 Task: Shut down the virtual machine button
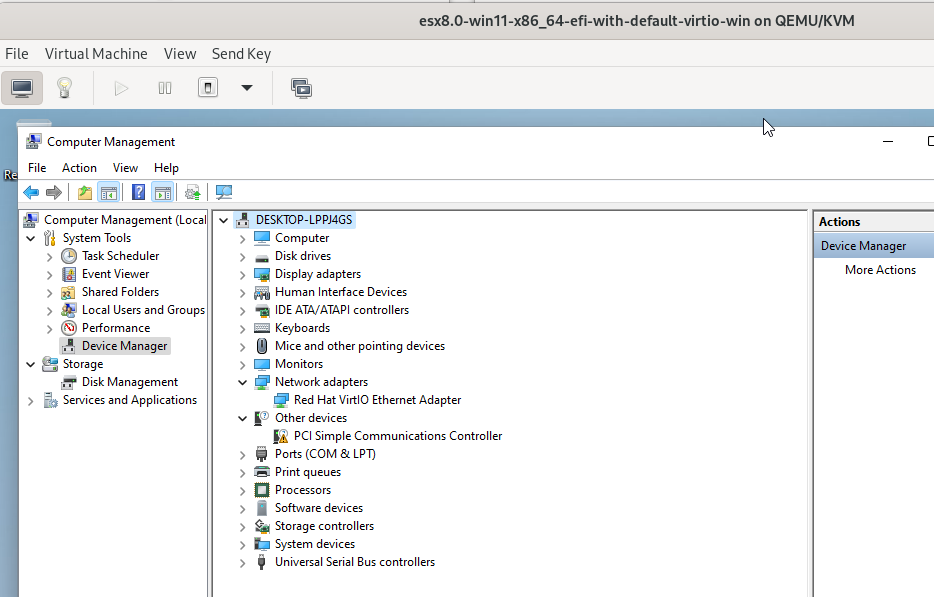(x=208, y=88)
